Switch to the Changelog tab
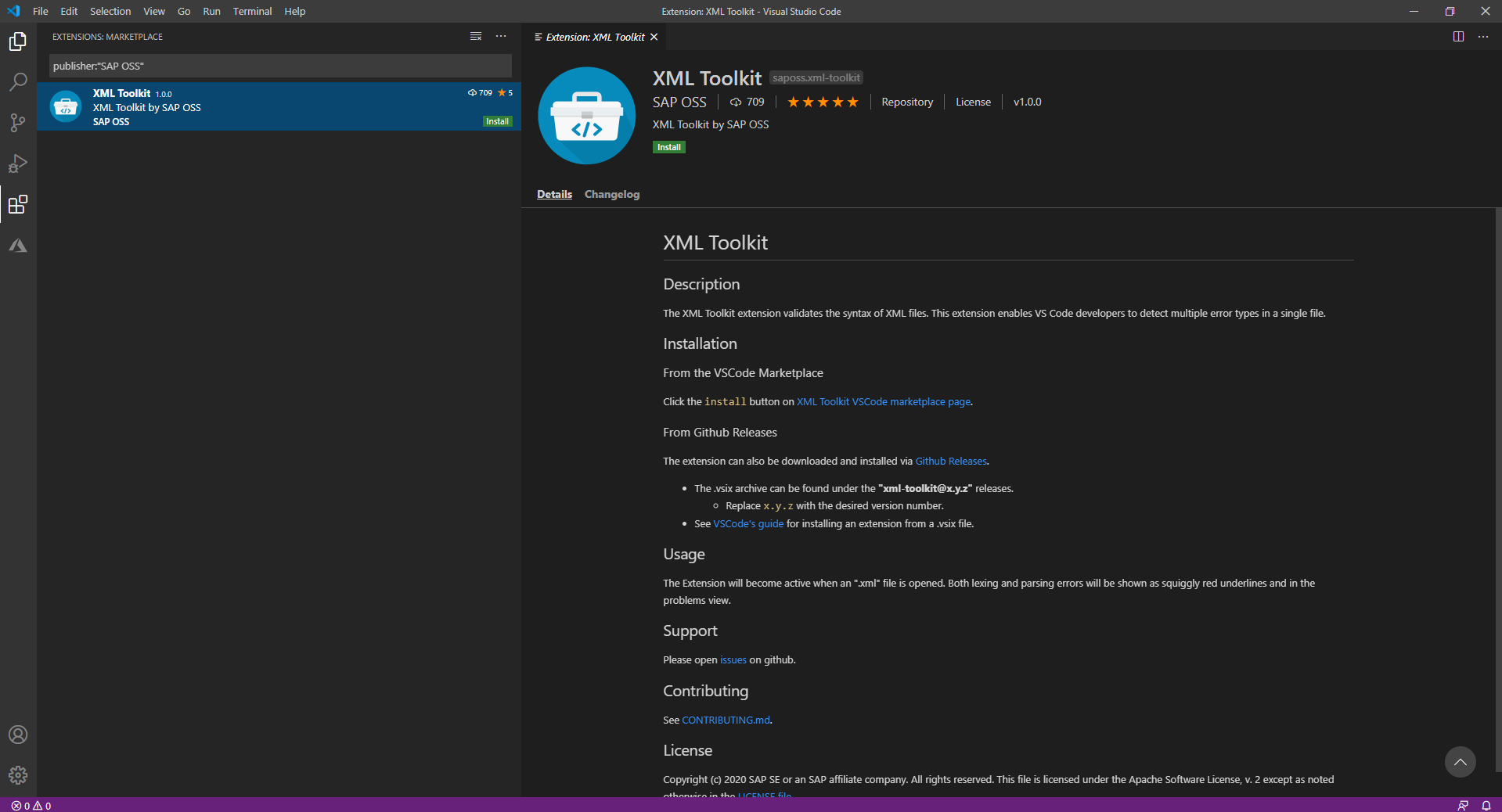Screen dimensions: 1502x812 (x=611, y=194)
